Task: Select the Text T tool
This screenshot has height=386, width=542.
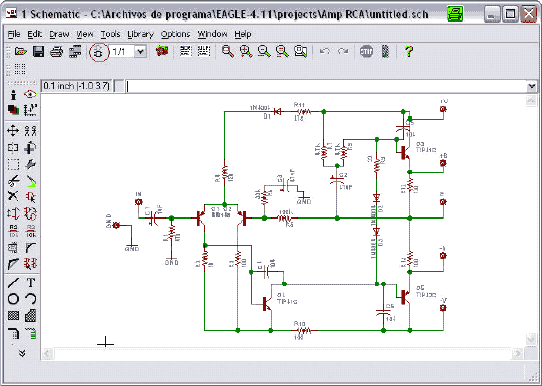Action: 31,283
